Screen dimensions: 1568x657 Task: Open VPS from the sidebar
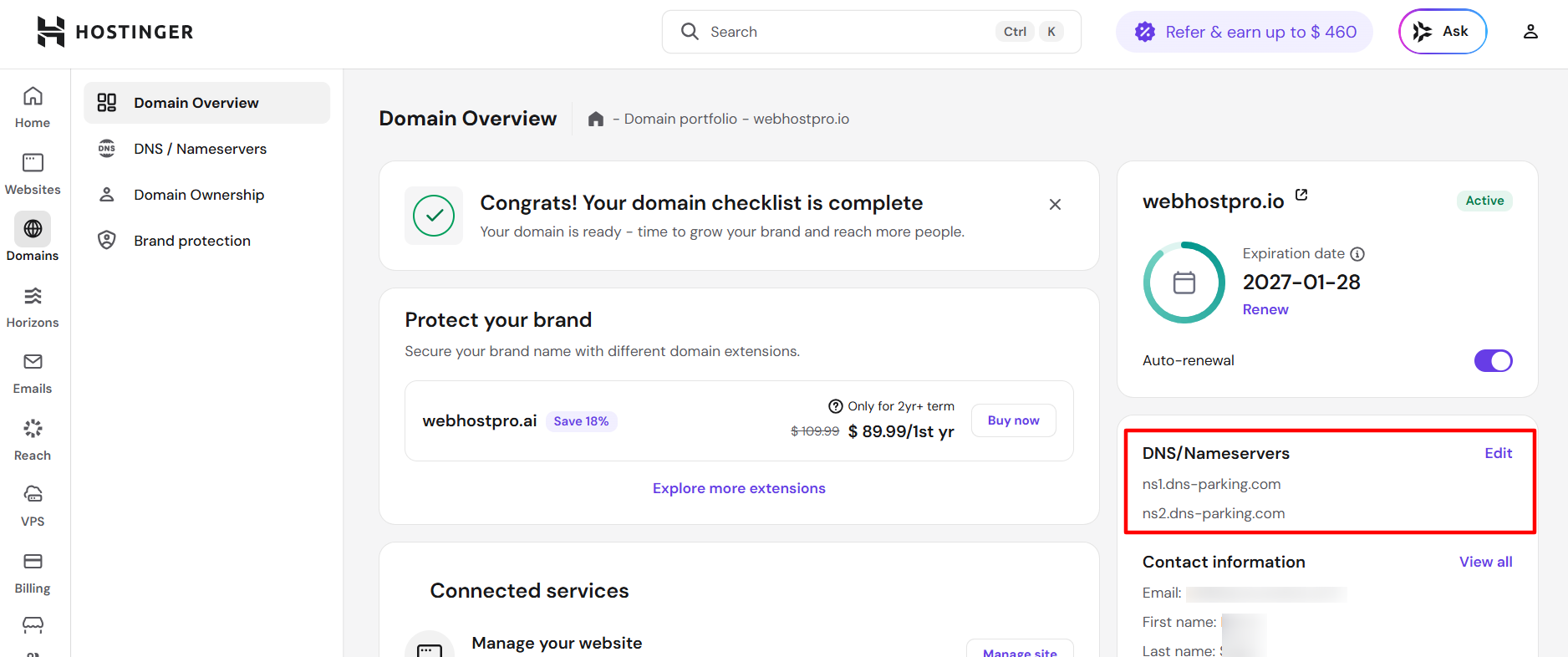point(33,507)
